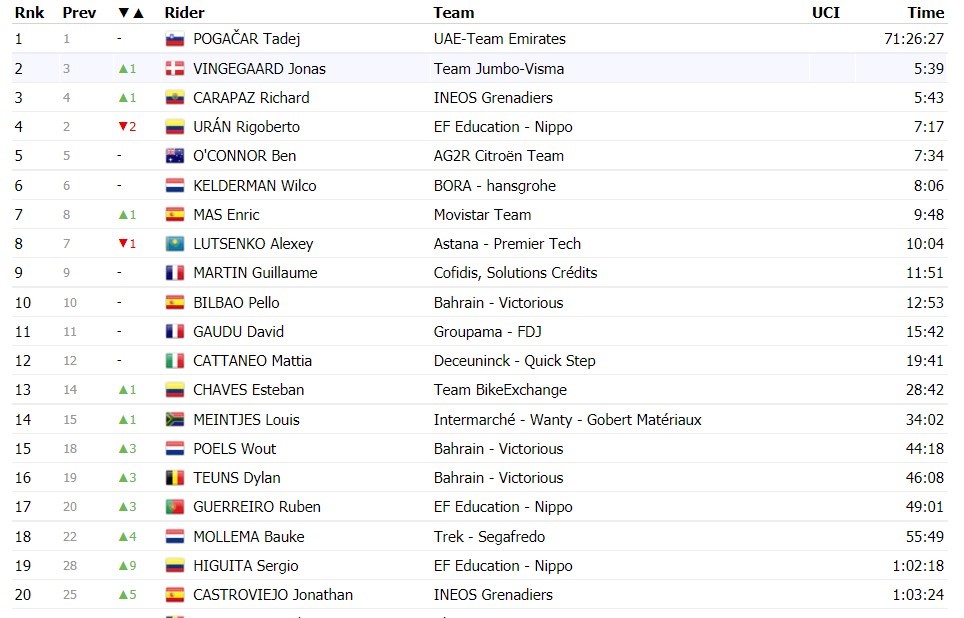
Task: Open the UAE-Team Emirates team page
Action: pos(499,39)
